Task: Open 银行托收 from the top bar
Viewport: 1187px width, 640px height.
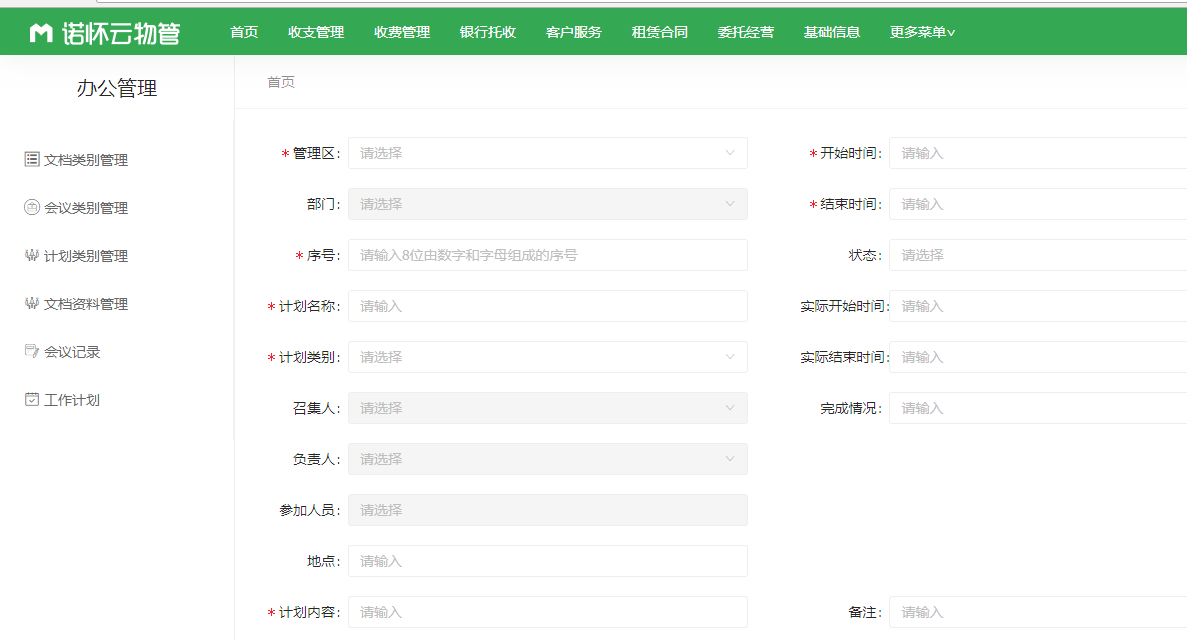Action: point(488,32)
